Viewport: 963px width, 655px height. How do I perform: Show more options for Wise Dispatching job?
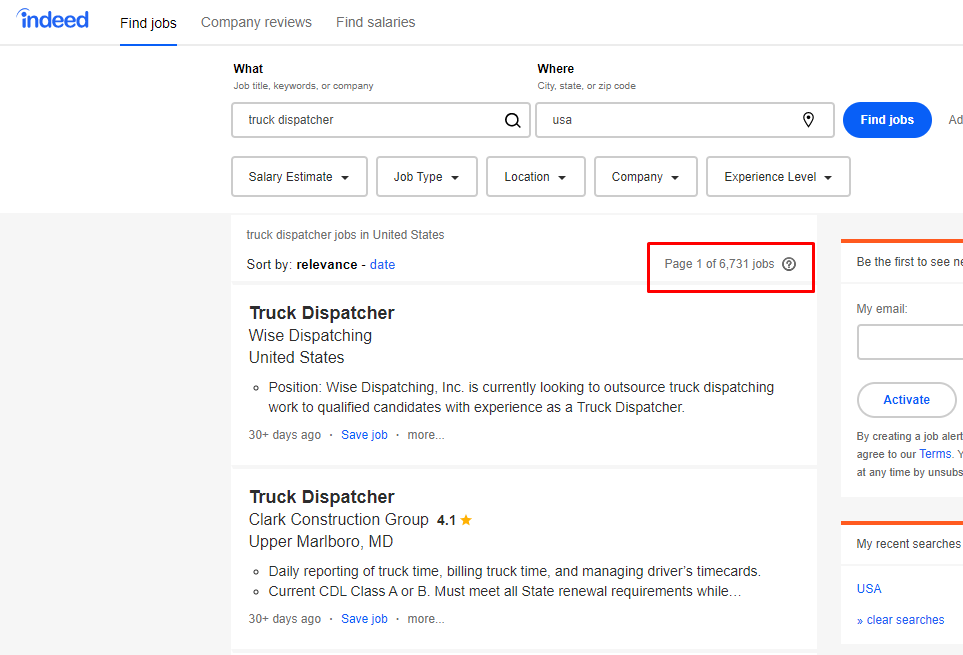coord(426,435)
